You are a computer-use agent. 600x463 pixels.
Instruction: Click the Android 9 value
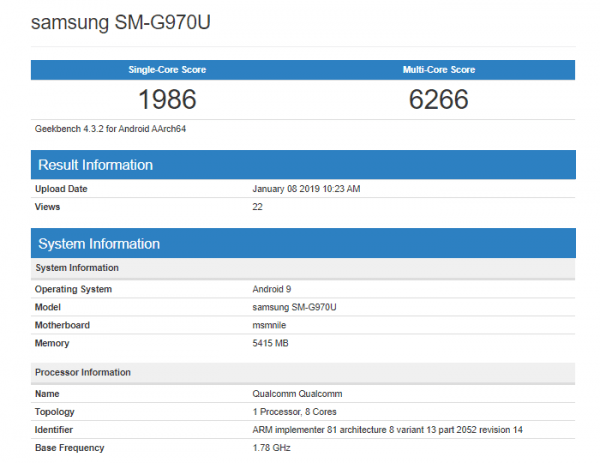pyautogui.click(x=272, y=289)
